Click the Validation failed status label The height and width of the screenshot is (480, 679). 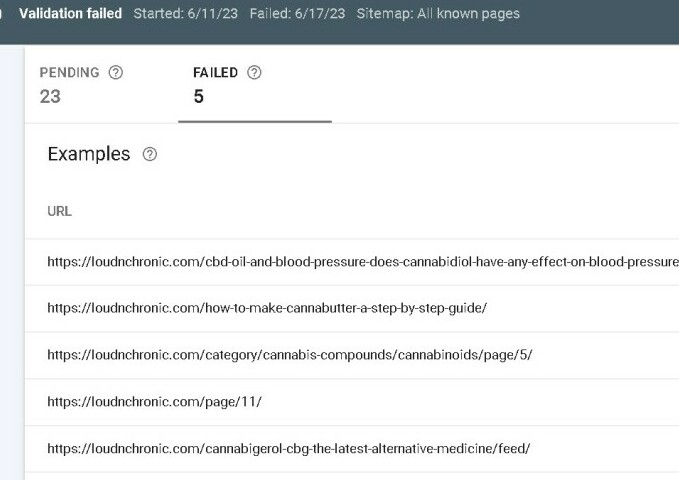point(70,14)
